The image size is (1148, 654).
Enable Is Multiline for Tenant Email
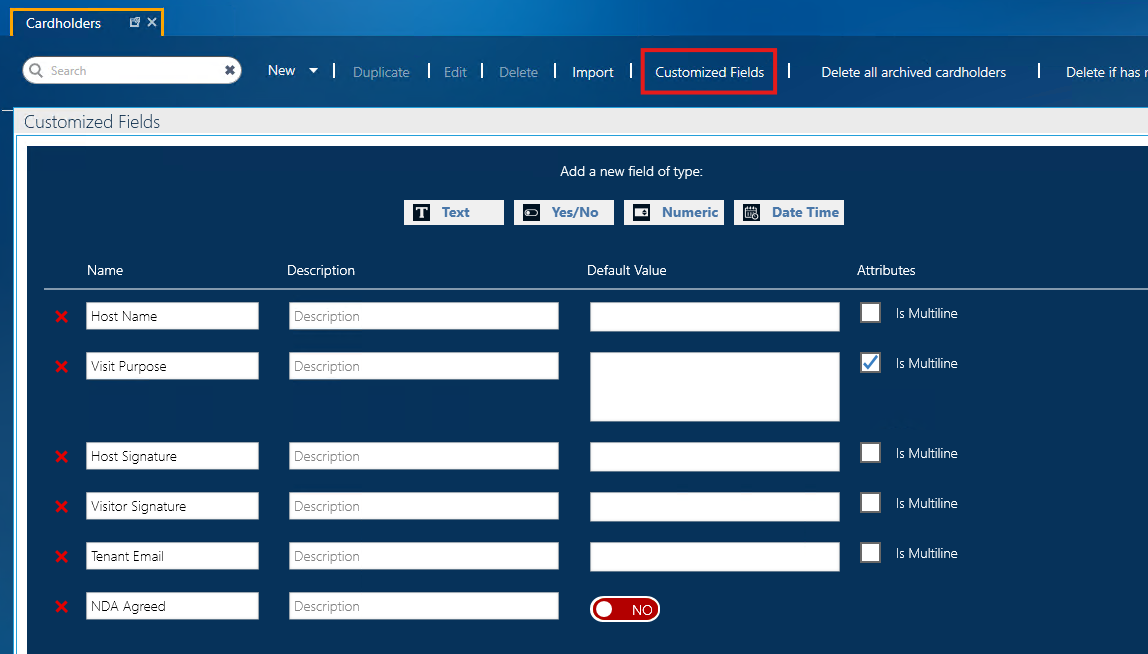[871, 552]
